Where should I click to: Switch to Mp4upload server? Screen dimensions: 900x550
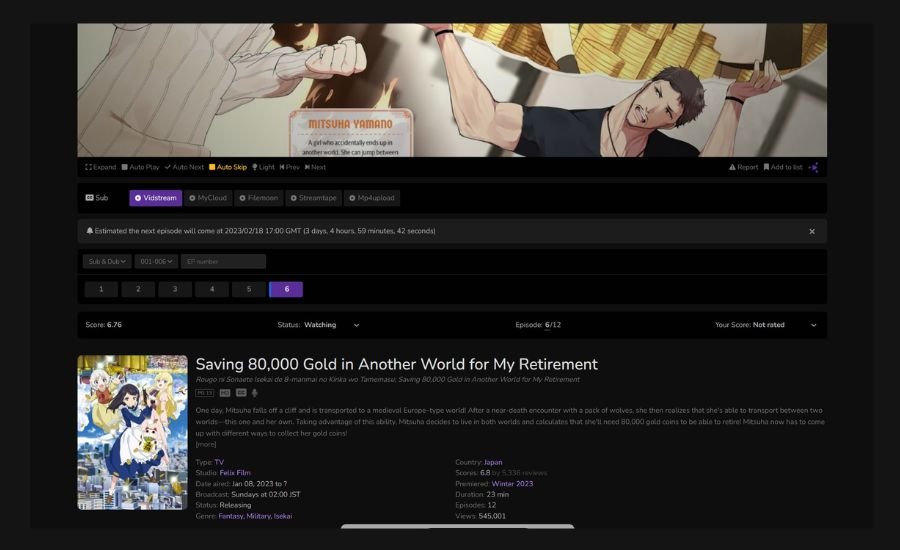click(x=372, y=197)
